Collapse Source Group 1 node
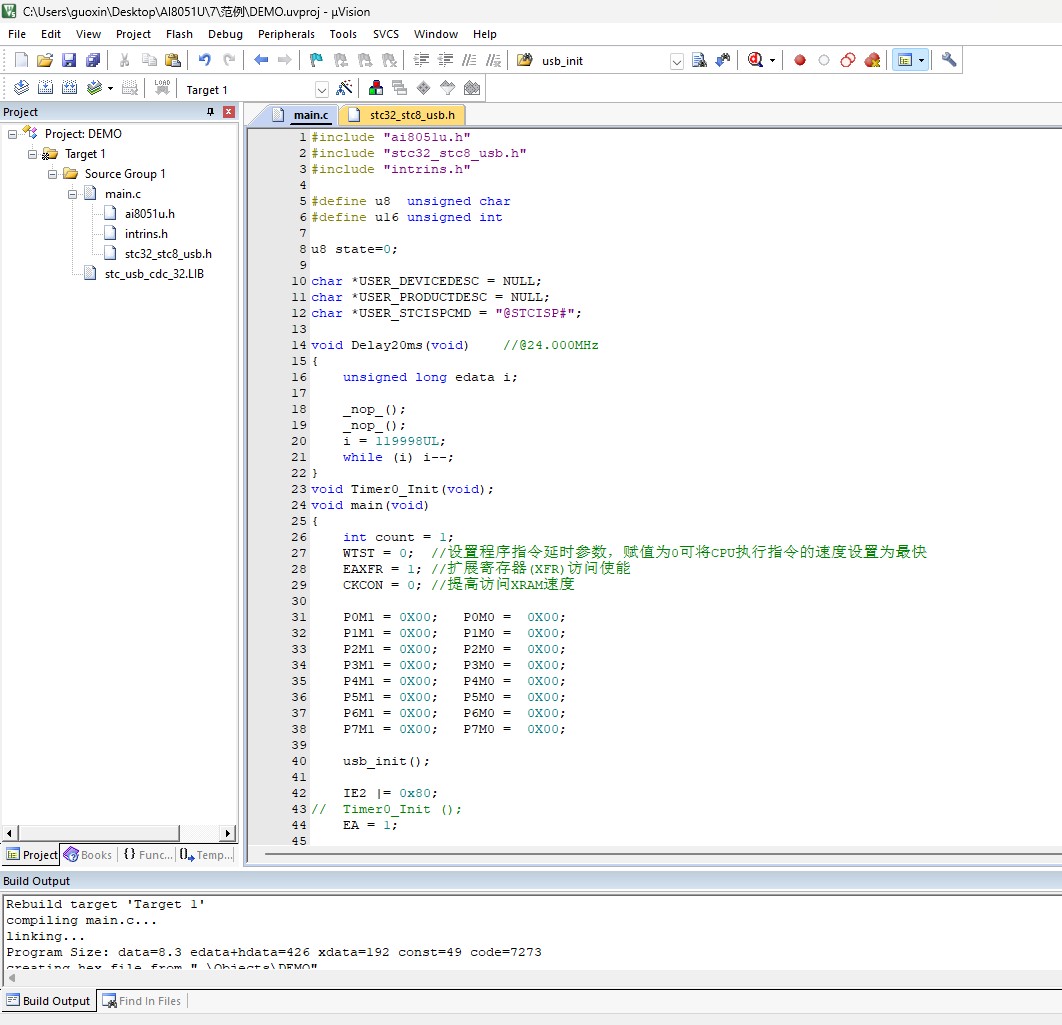The height and width of the screenshot is (1025, 1062). pos(52,174)
